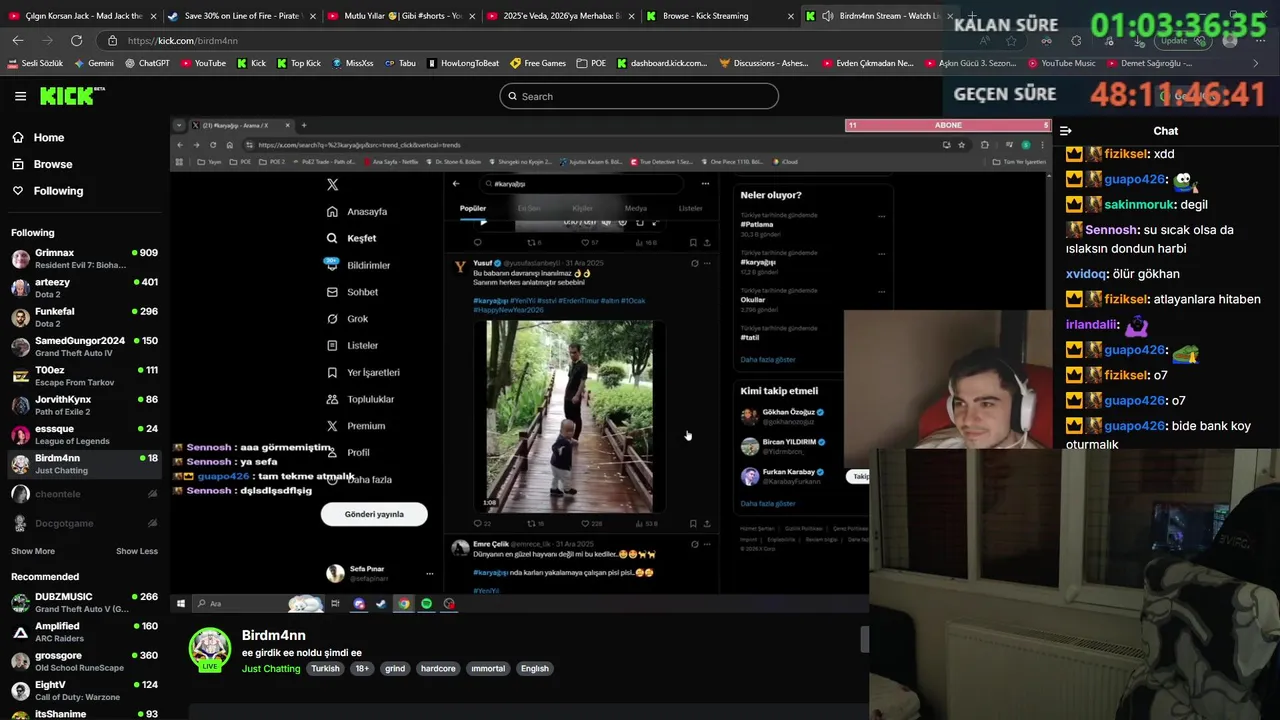
Task: Click the browser address bar URL
Action: [183, 41]
